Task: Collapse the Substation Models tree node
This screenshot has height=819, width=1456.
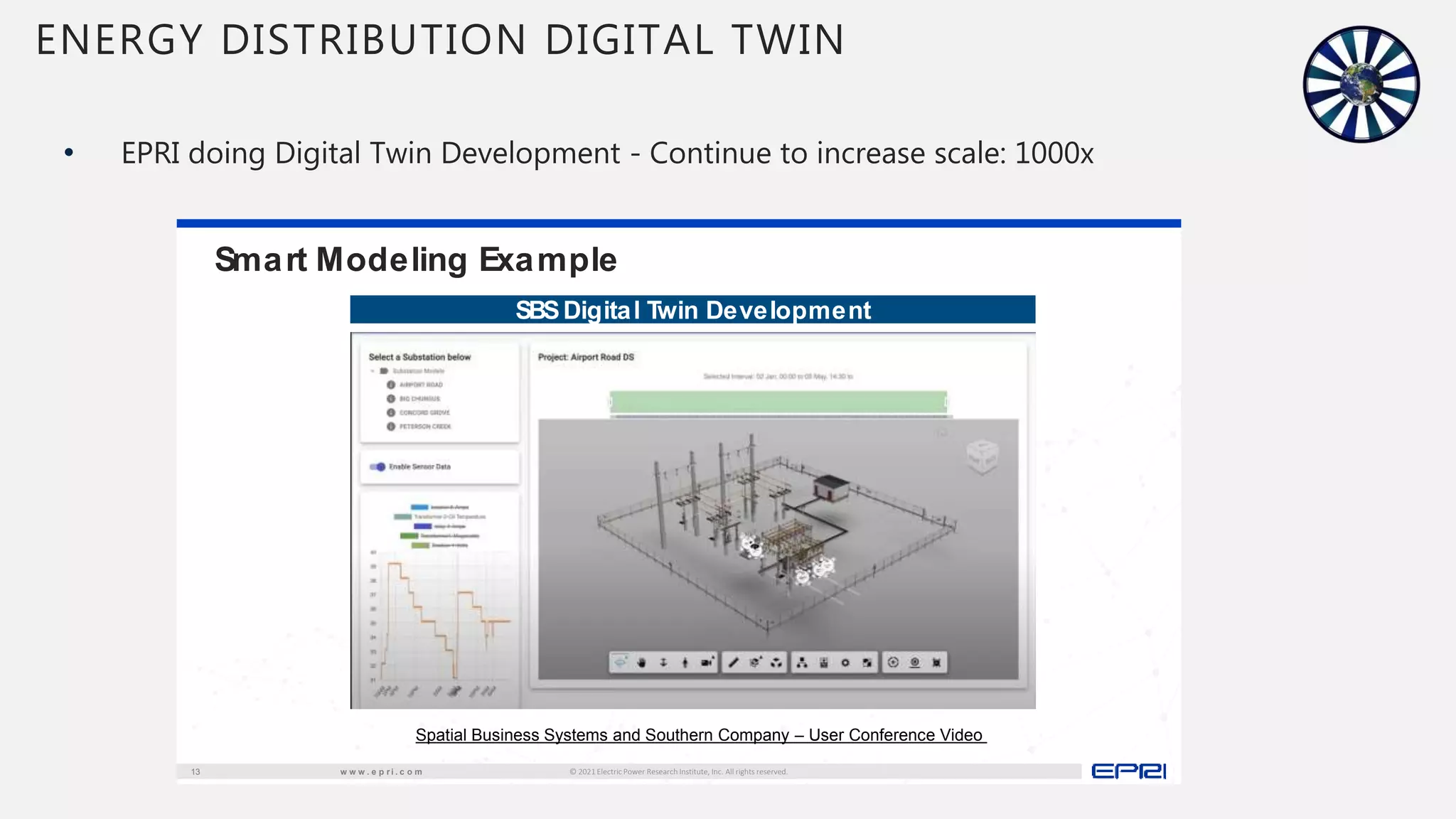Action: pos(373,371)
